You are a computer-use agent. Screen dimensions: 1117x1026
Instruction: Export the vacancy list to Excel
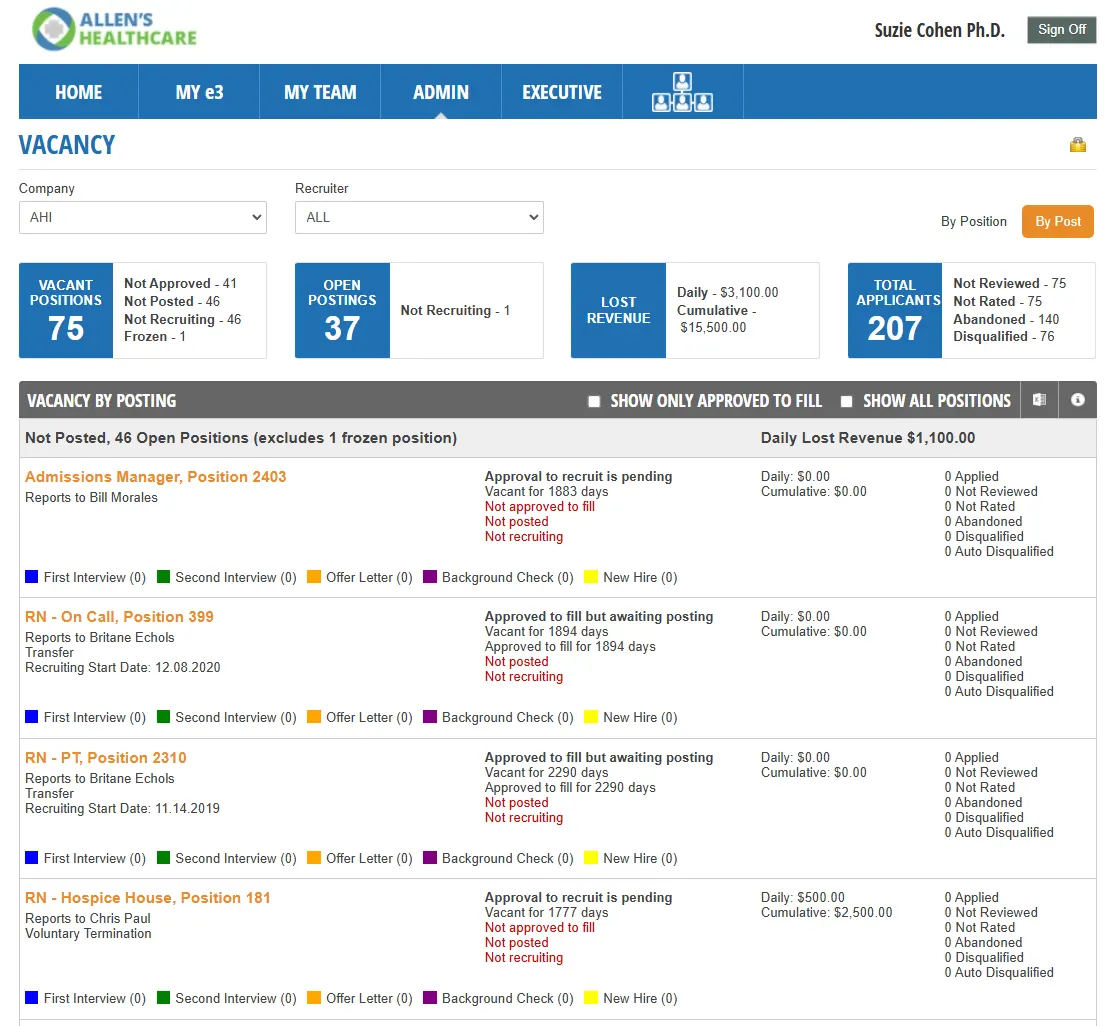[1038, 400]
